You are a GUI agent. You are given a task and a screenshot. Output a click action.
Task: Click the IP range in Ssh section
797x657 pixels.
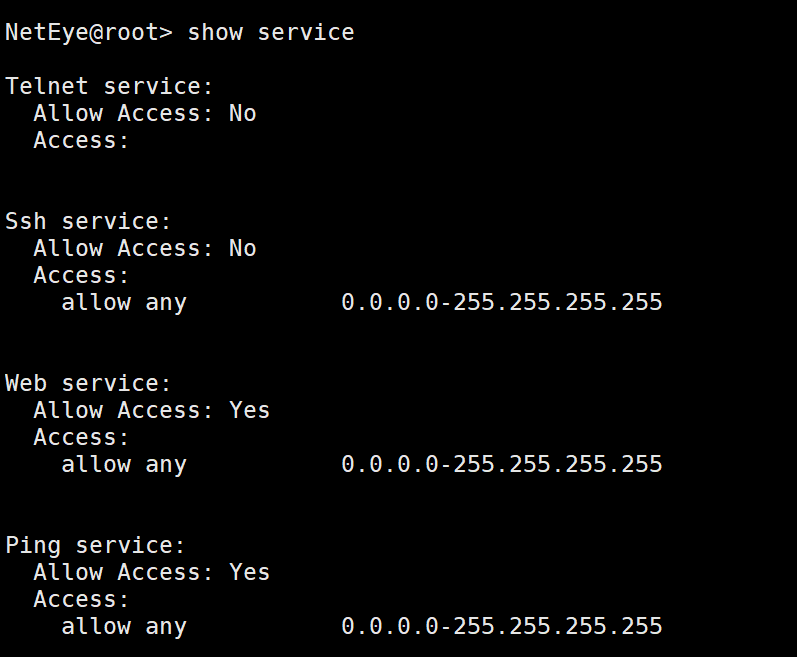tap(501, 302)
